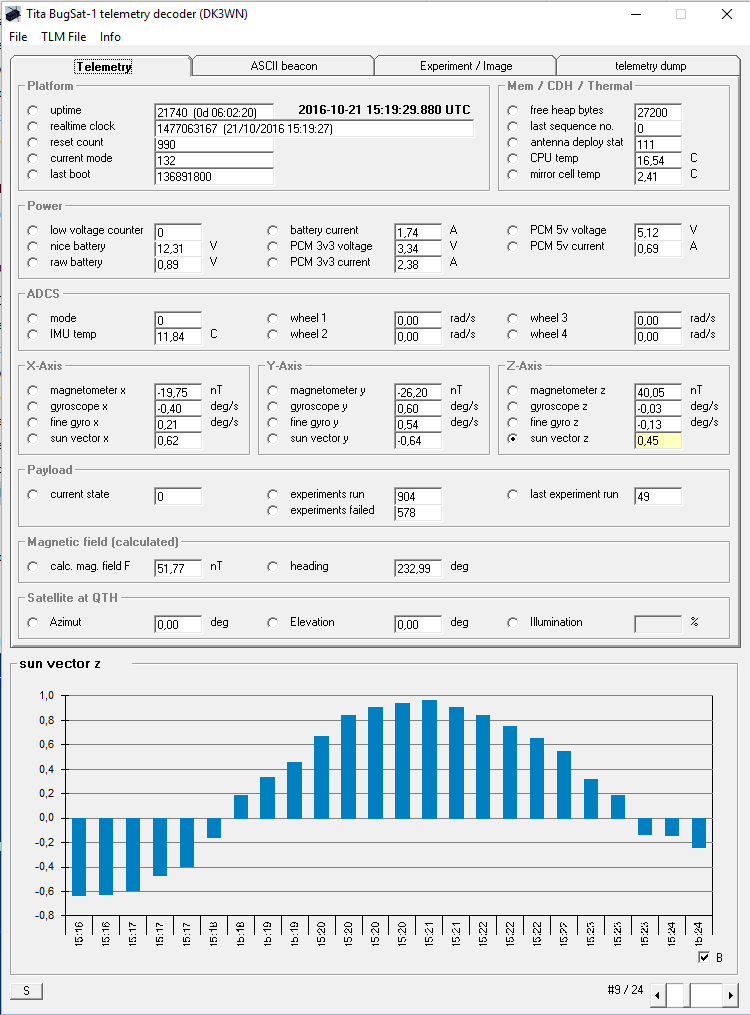Select the IMU temp radio button
Screen dimensions: 750x1015
point(33,335)
